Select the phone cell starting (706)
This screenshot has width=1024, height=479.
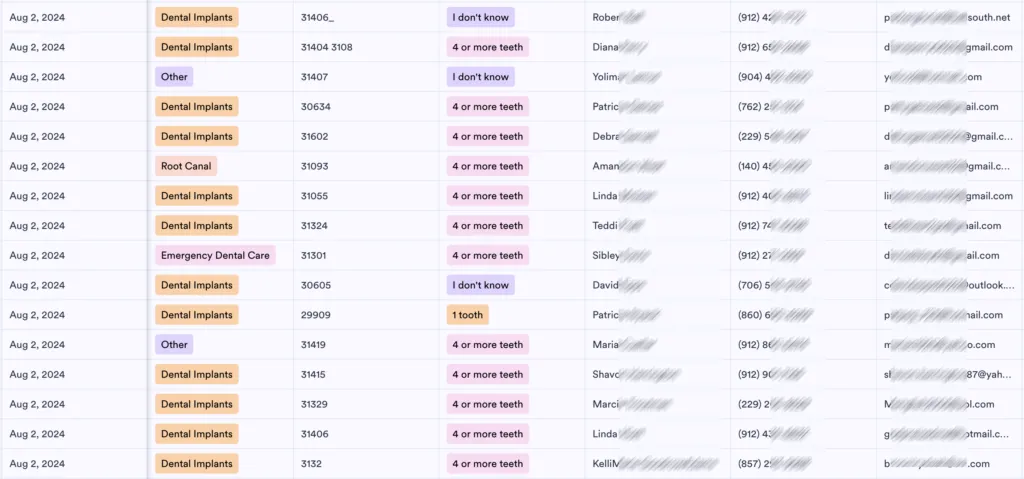[803, 285]
